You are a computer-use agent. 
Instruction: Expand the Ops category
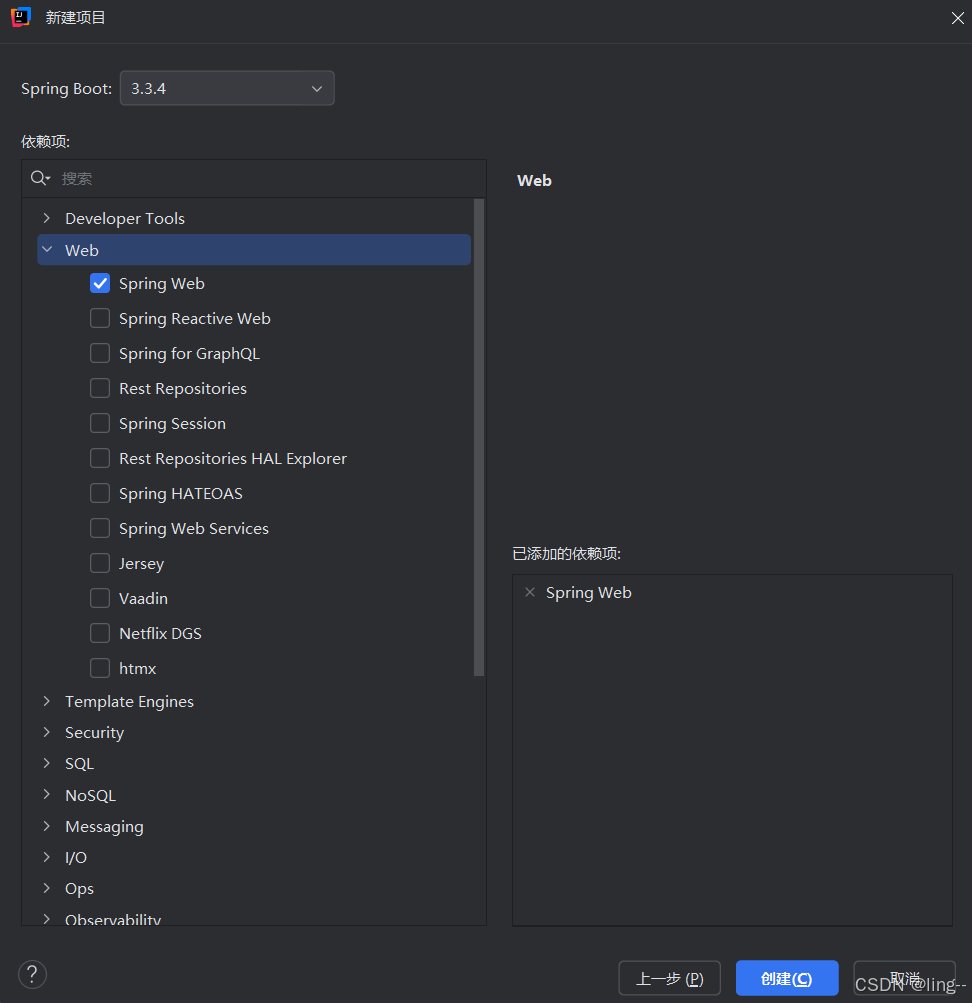47,888
